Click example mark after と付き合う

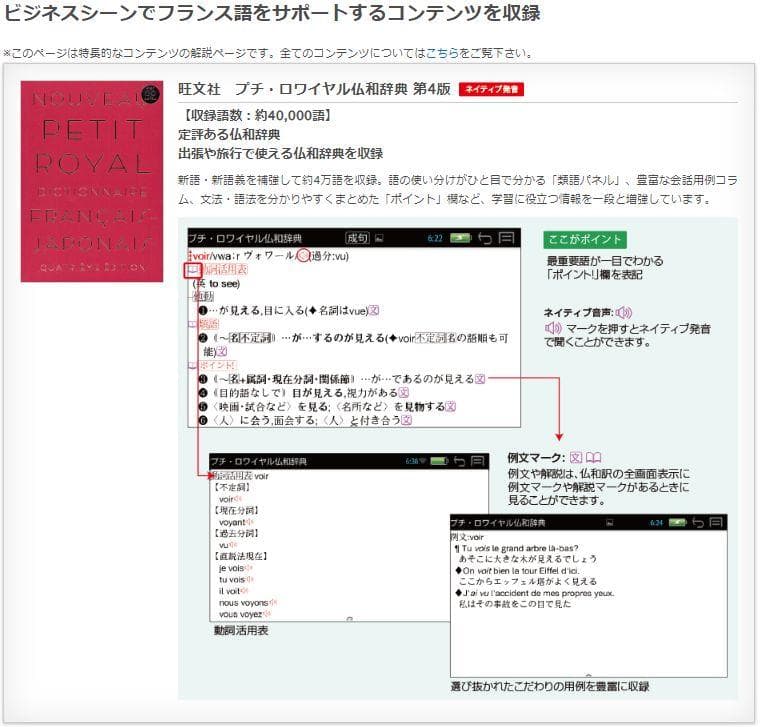(407, 420)
